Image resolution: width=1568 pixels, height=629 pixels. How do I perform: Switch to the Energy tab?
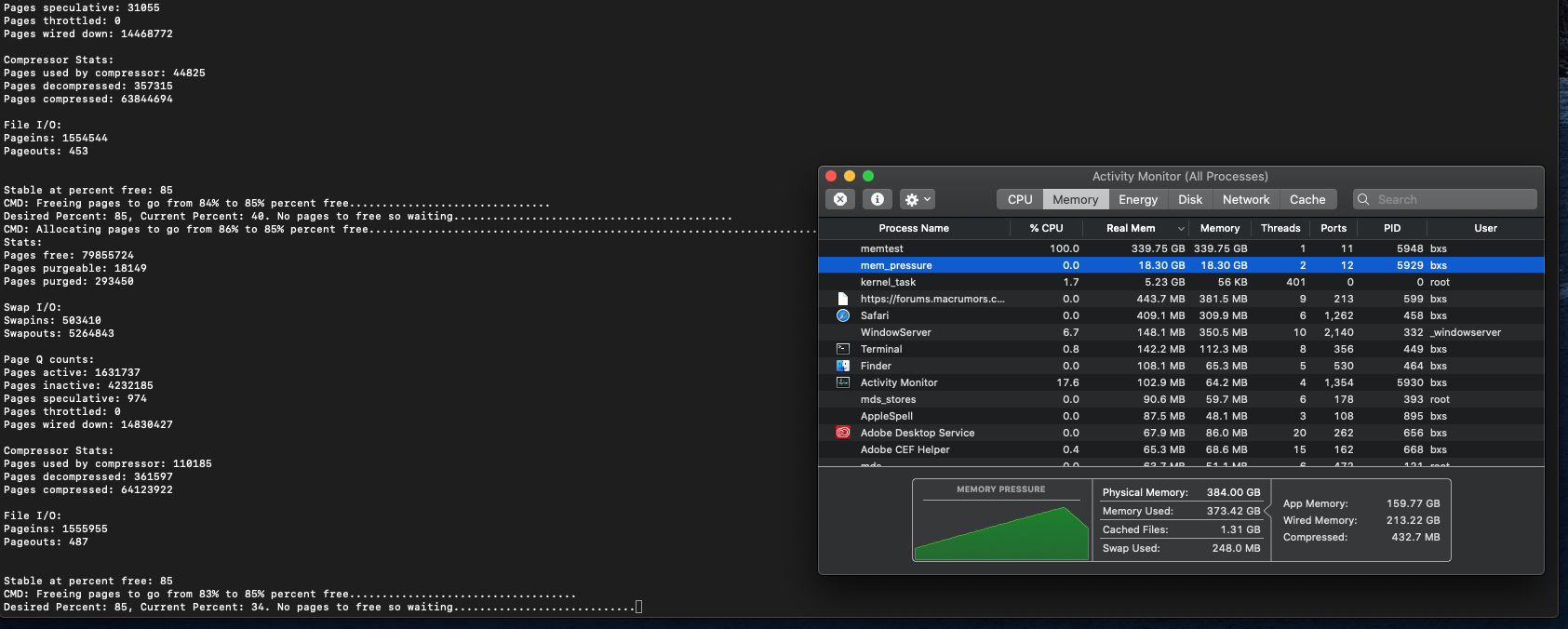[1138, 199]
